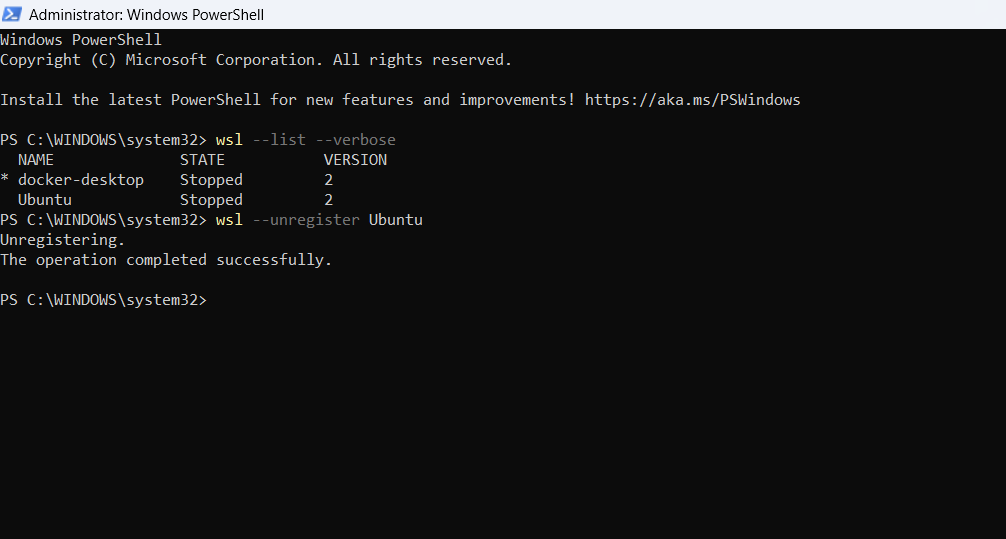
Task: Click the "Administrator: Windows PowerShell" window title
Action: (x=146, y=15)
